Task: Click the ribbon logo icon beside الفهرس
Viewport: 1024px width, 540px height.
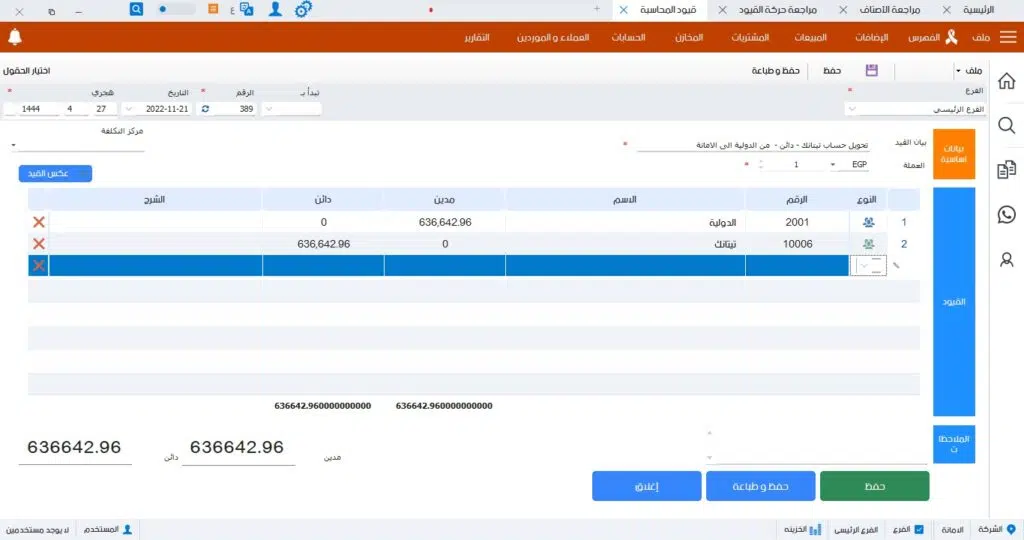Action: point(952,37)
